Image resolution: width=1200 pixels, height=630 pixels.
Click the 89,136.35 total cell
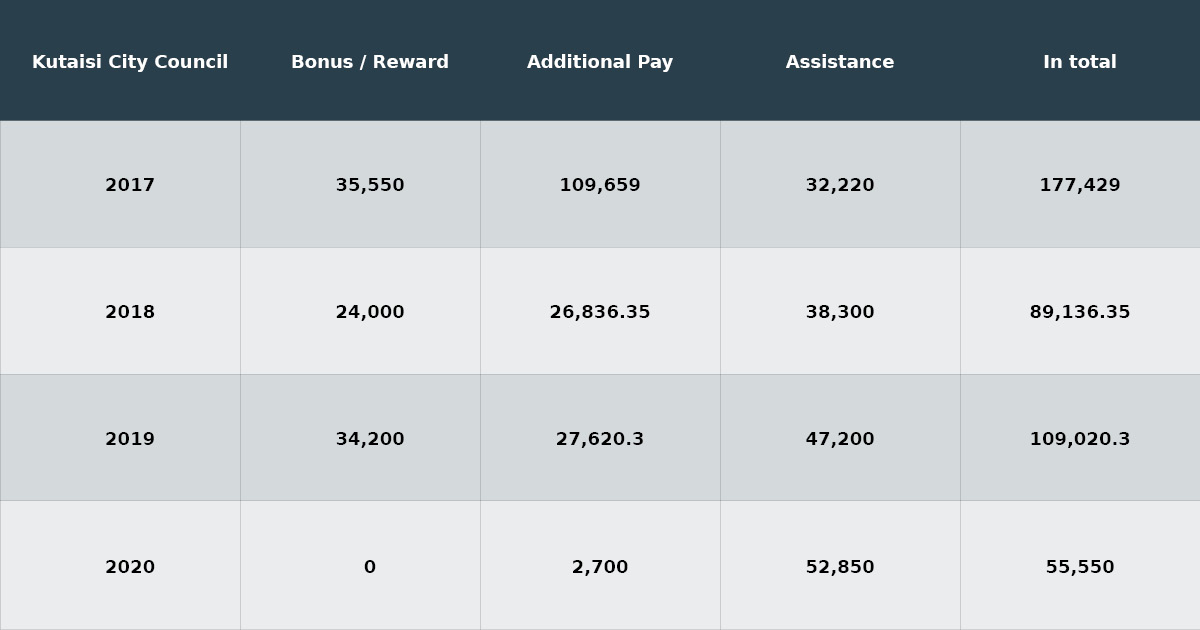pyautogui.click(x=1080, y=312)
